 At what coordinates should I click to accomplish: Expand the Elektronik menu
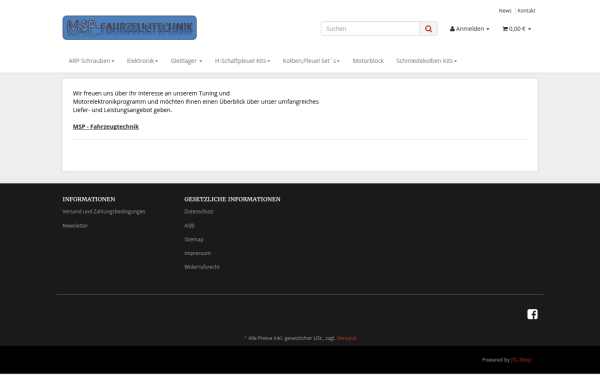[142, 61]
